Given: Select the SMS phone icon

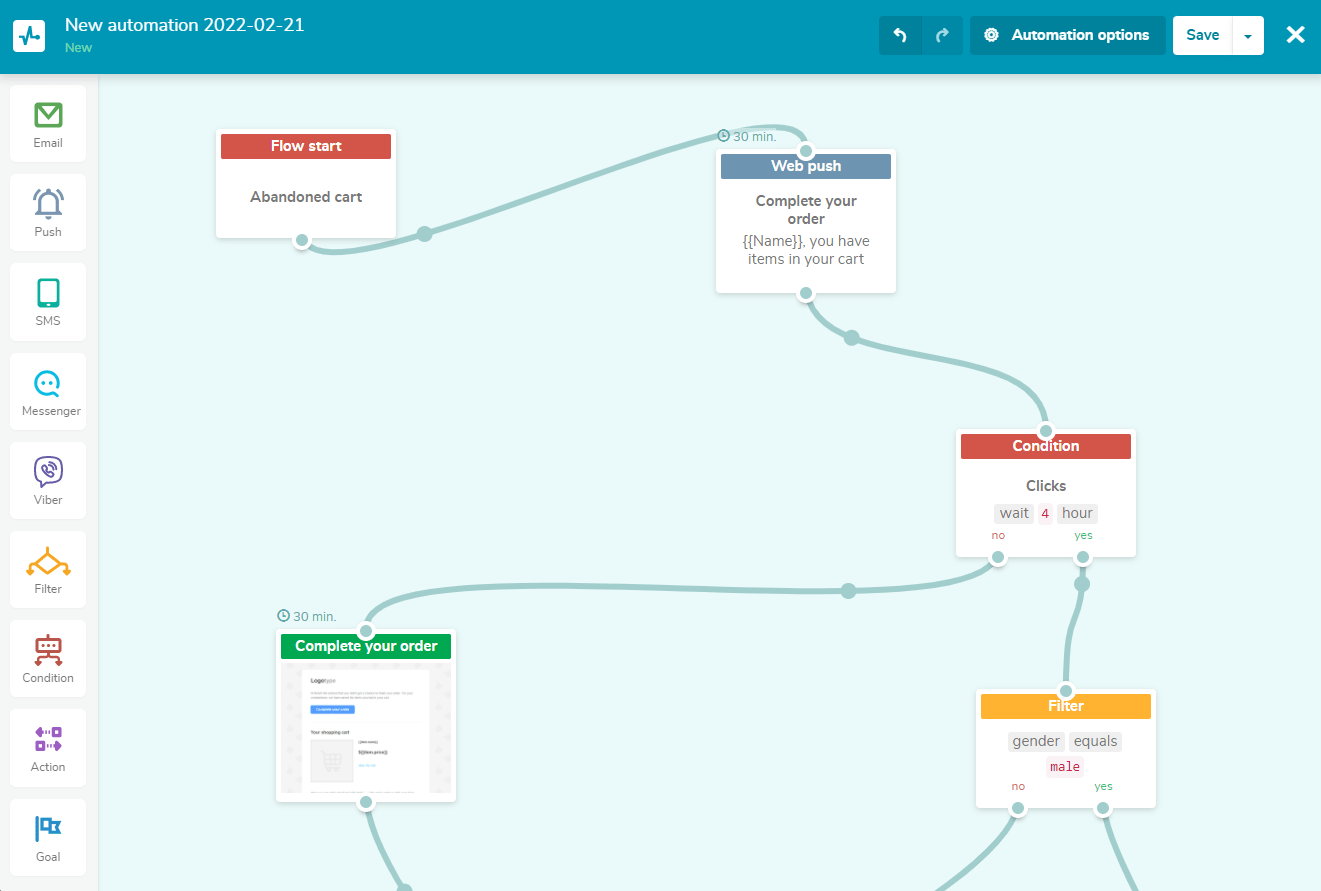Looking at the screenshot, I should point(48,293).
